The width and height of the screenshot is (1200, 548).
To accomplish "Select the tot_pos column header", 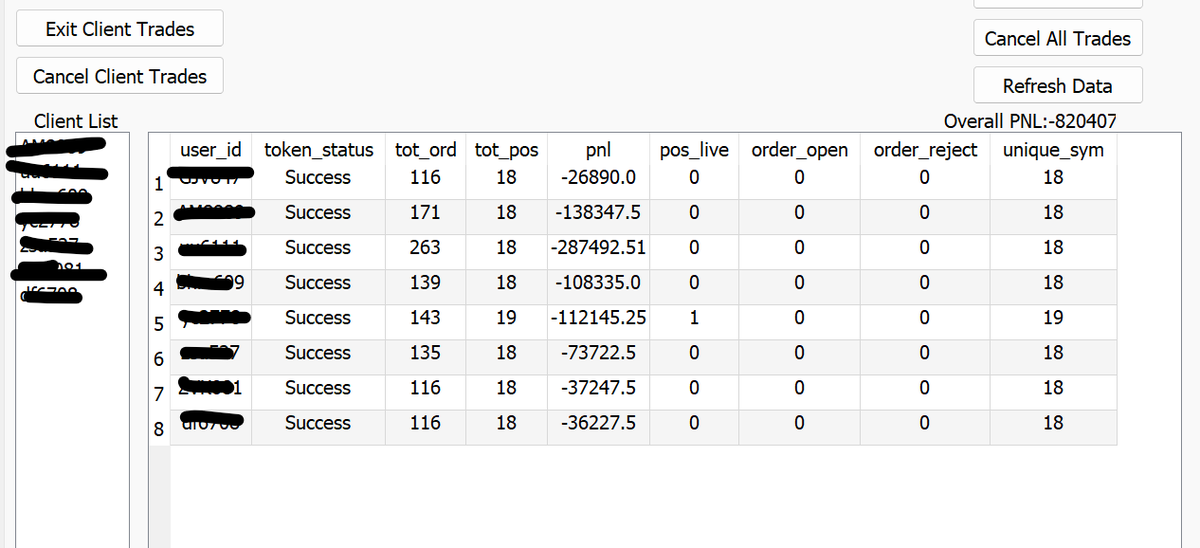I will click(x=506, y=150).
